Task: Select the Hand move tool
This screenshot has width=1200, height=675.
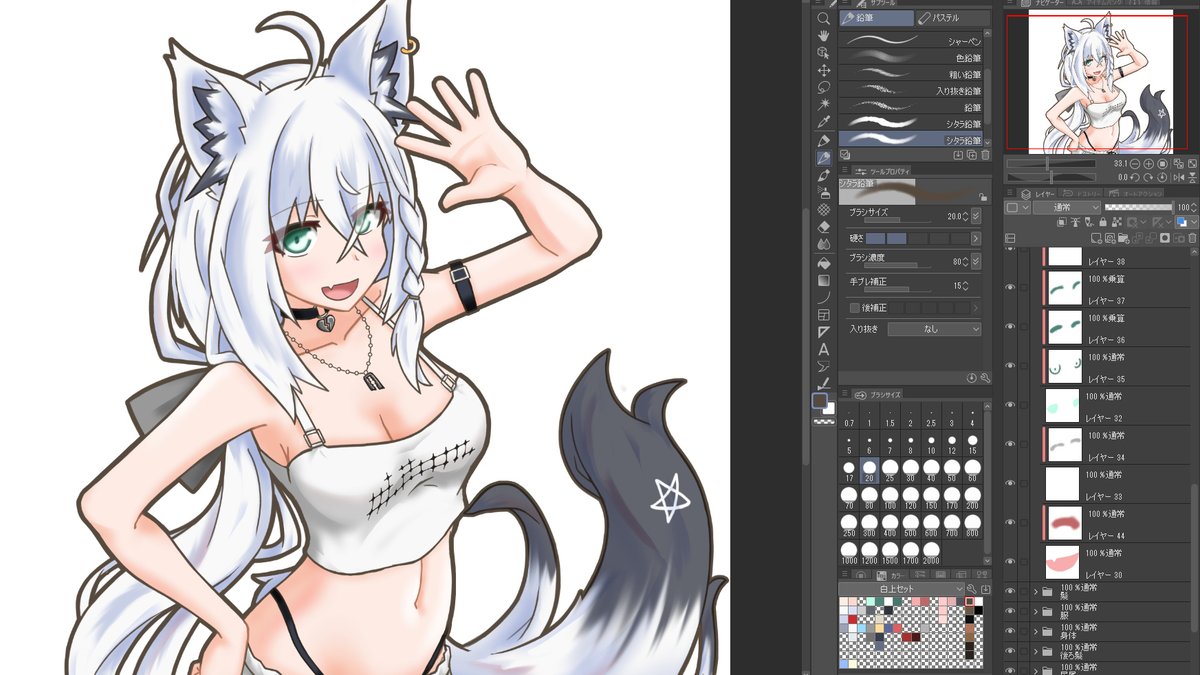Action: 824,35
